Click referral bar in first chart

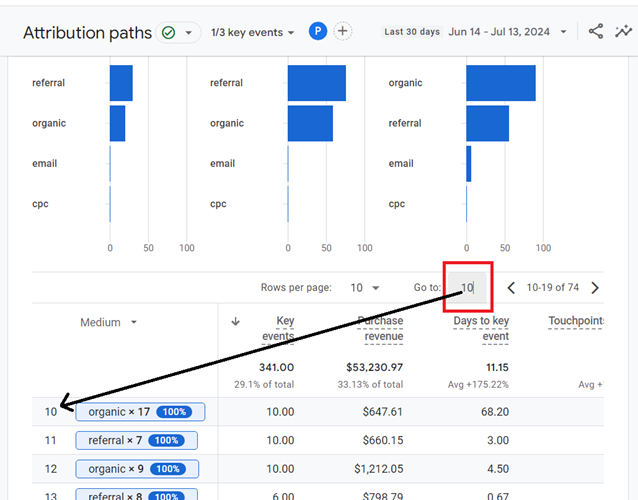[x=121, y=83]
